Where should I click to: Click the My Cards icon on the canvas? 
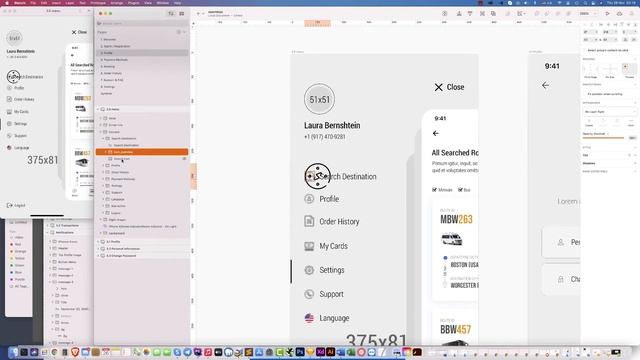click(x=309, y=246)
